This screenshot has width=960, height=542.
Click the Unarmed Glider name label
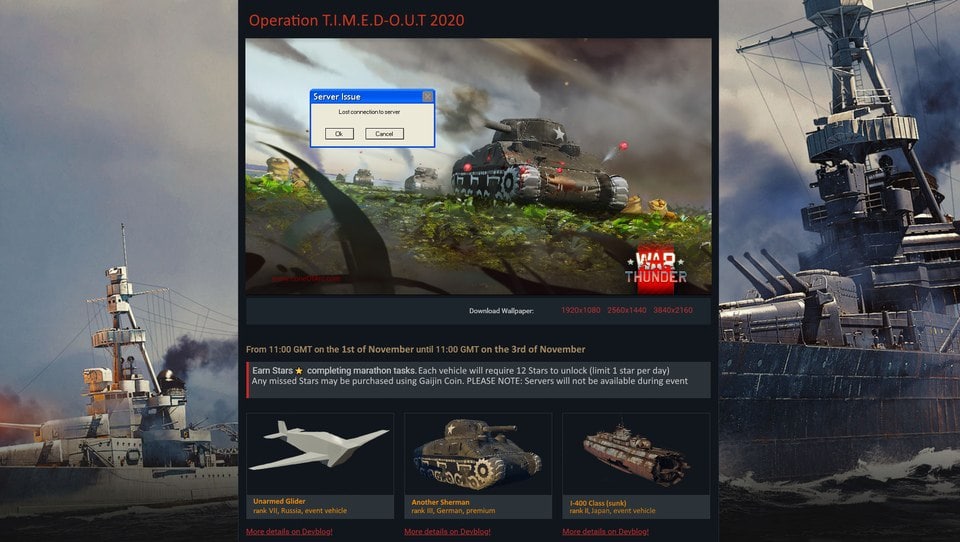click(279, 501)
